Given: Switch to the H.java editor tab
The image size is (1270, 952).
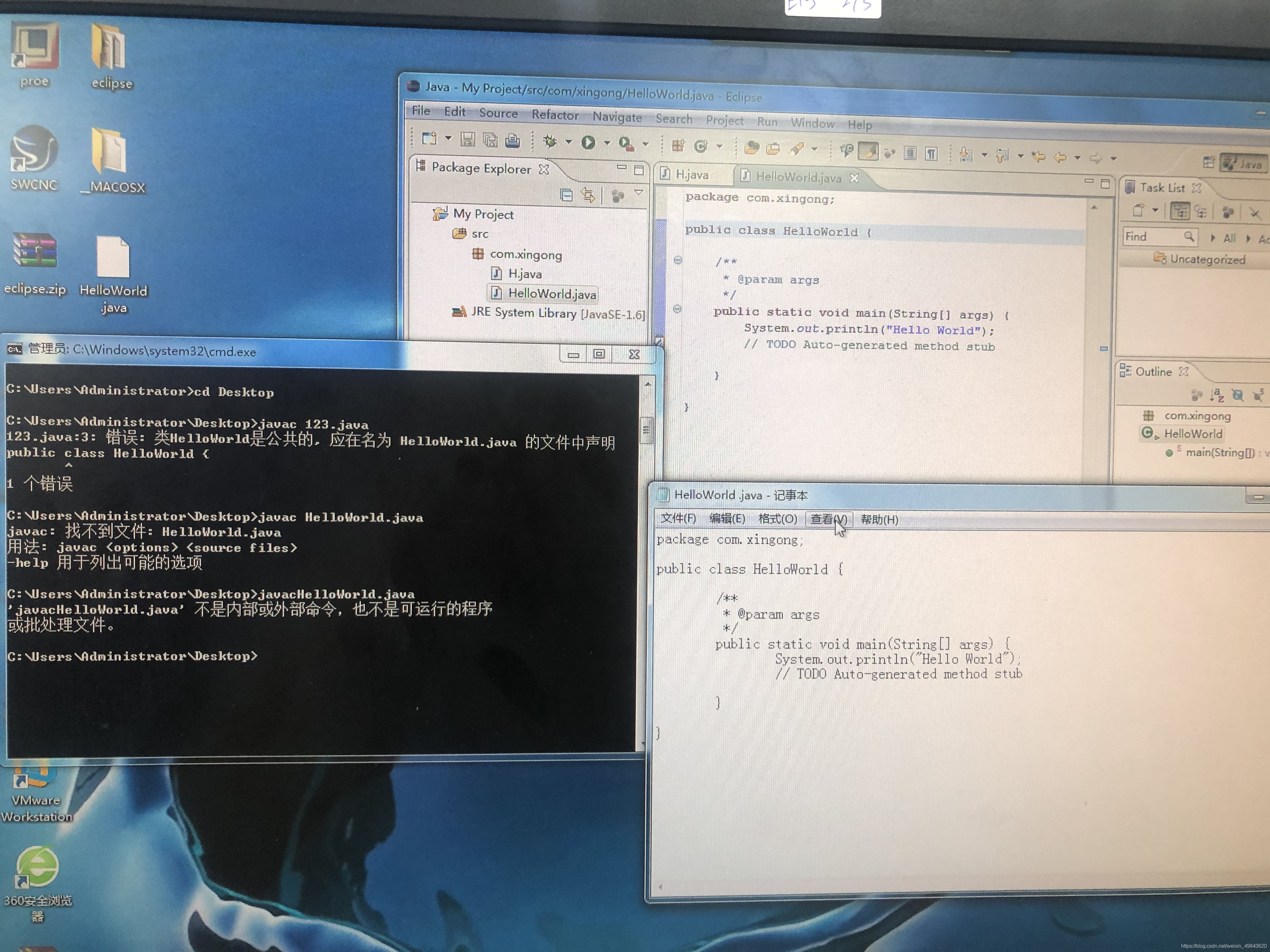Looking at the screenshot, I should pyautogui.click(x=691, y=175).
